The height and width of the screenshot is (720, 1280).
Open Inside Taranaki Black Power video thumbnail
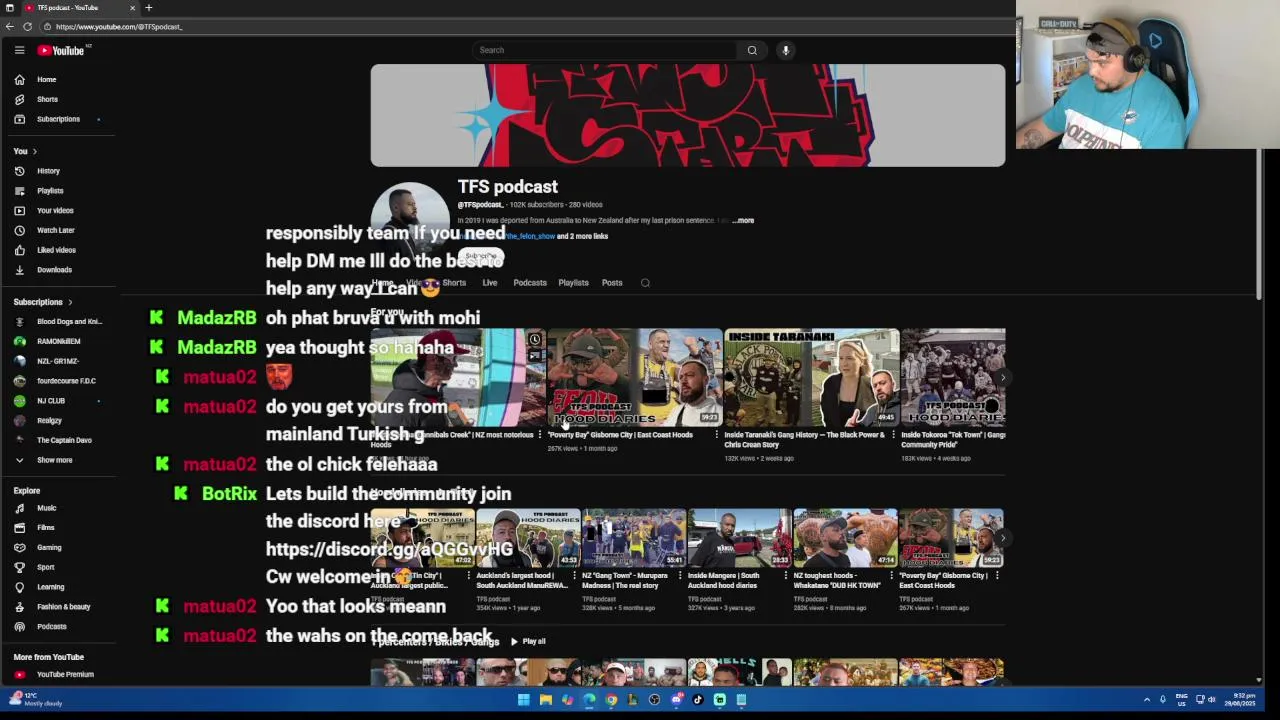pyautogui.click(x=812, y=377)
